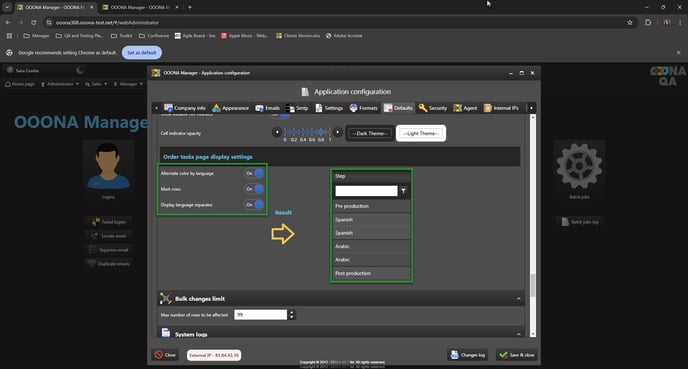Disable the Mark rows switch

click(x=254, y=189)
